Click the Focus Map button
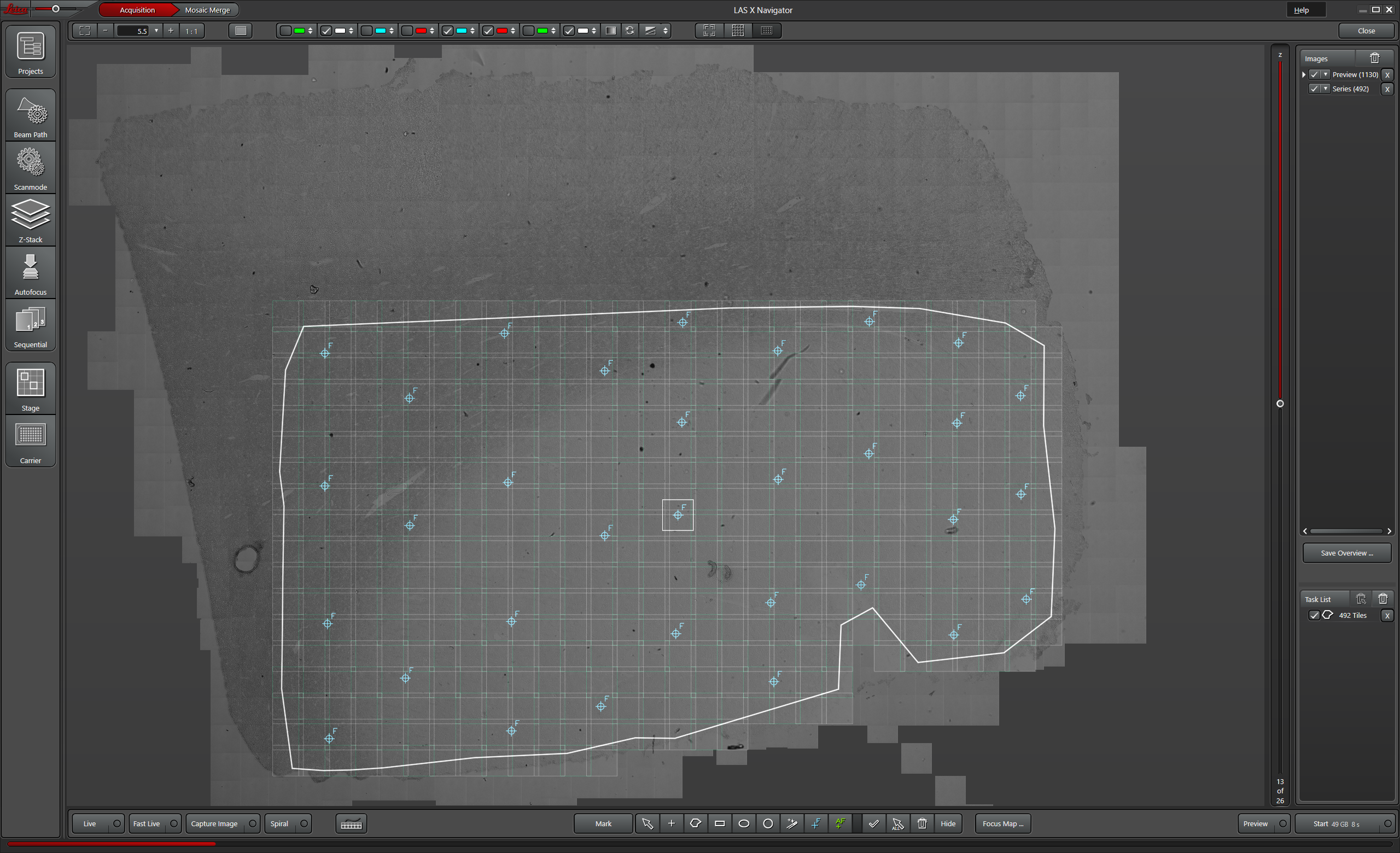This screenshot has width=1400, height=853. 1002,823
